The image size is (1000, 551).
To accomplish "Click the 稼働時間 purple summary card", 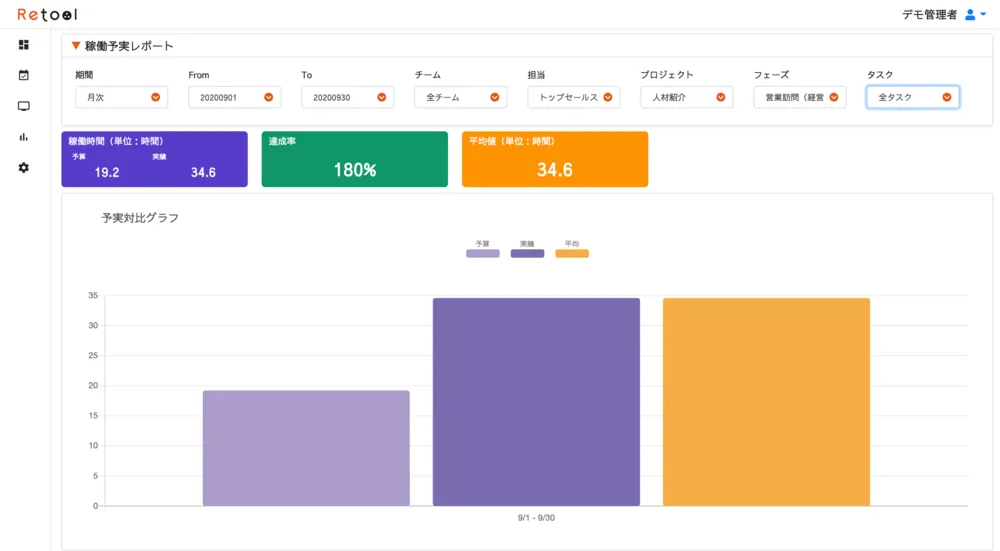I will [x=154, y=159].
